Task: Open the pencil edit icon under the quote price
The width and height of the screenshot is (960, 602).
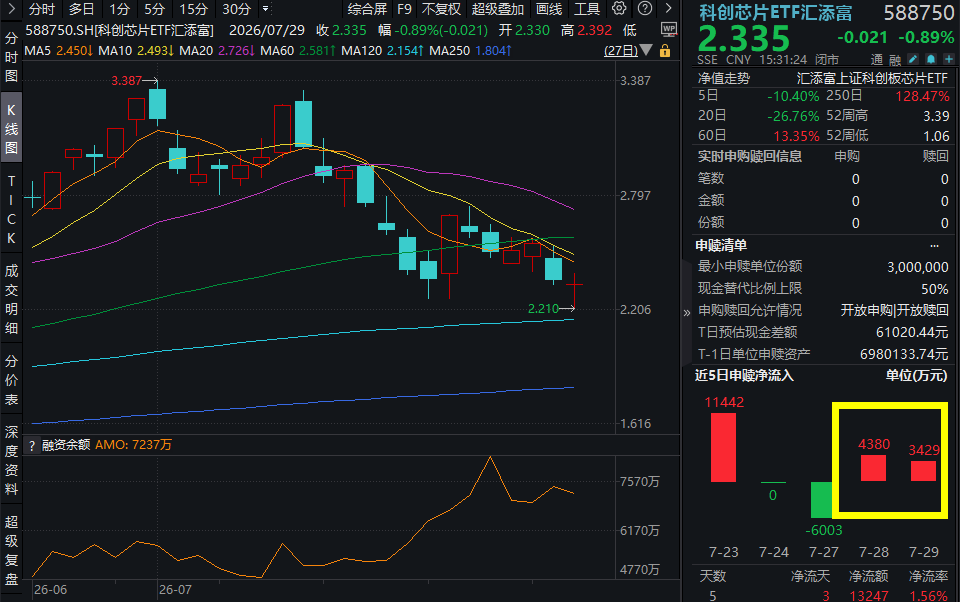Action: (913, 59)
